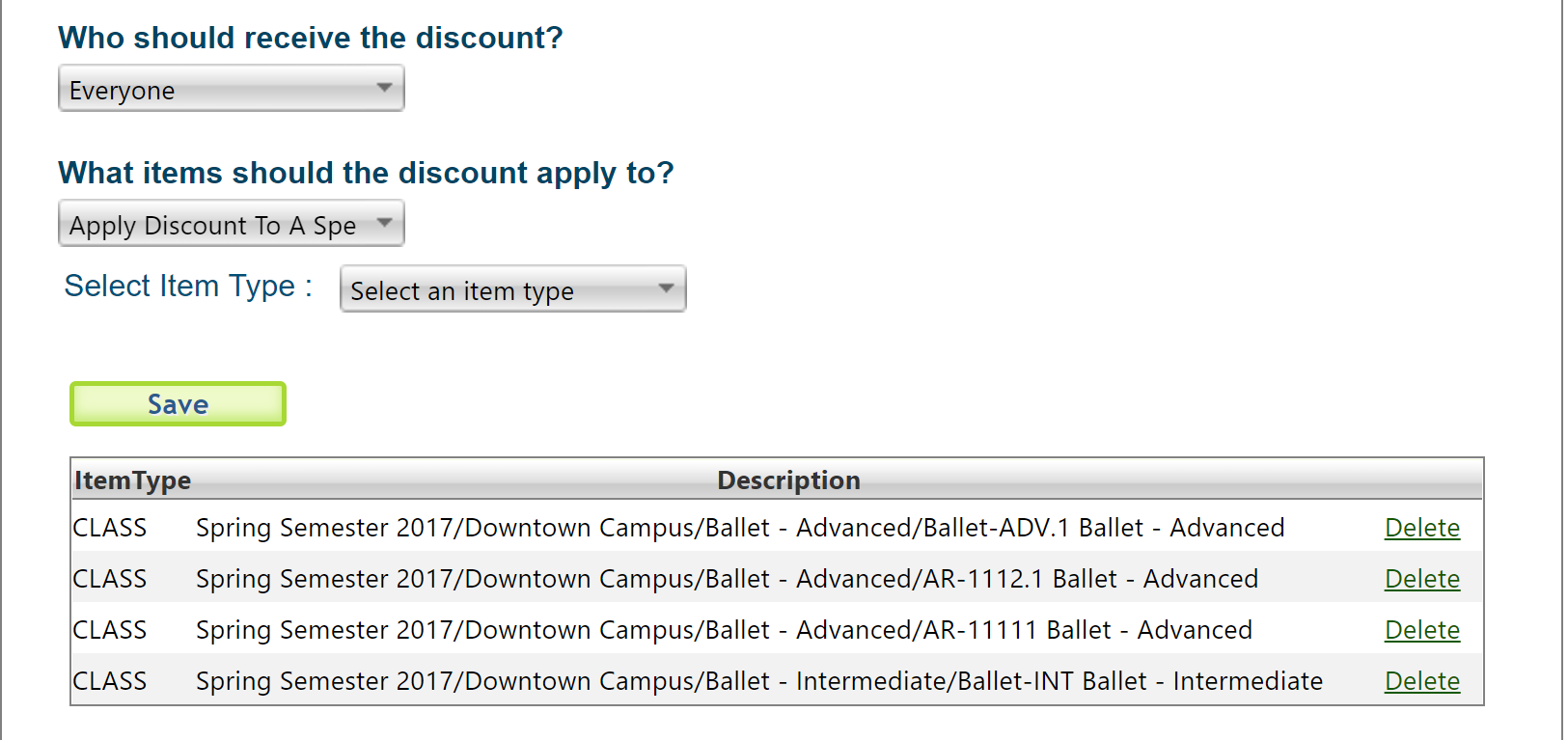The height and width of the screenshot is (740, 1568).
Task: Click the "Select Item Type :" label
Action: [x=188, y=286]
